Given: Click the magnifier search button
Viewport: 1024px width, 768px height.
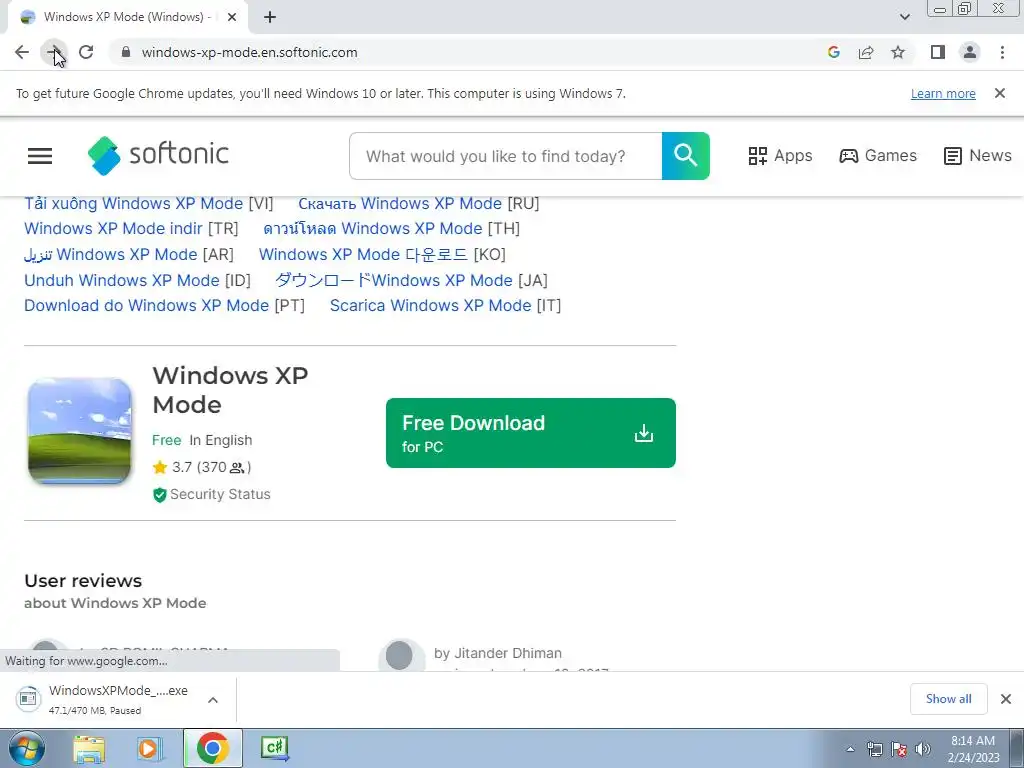Looking at the screenshot, I should [x=686, y=156].
